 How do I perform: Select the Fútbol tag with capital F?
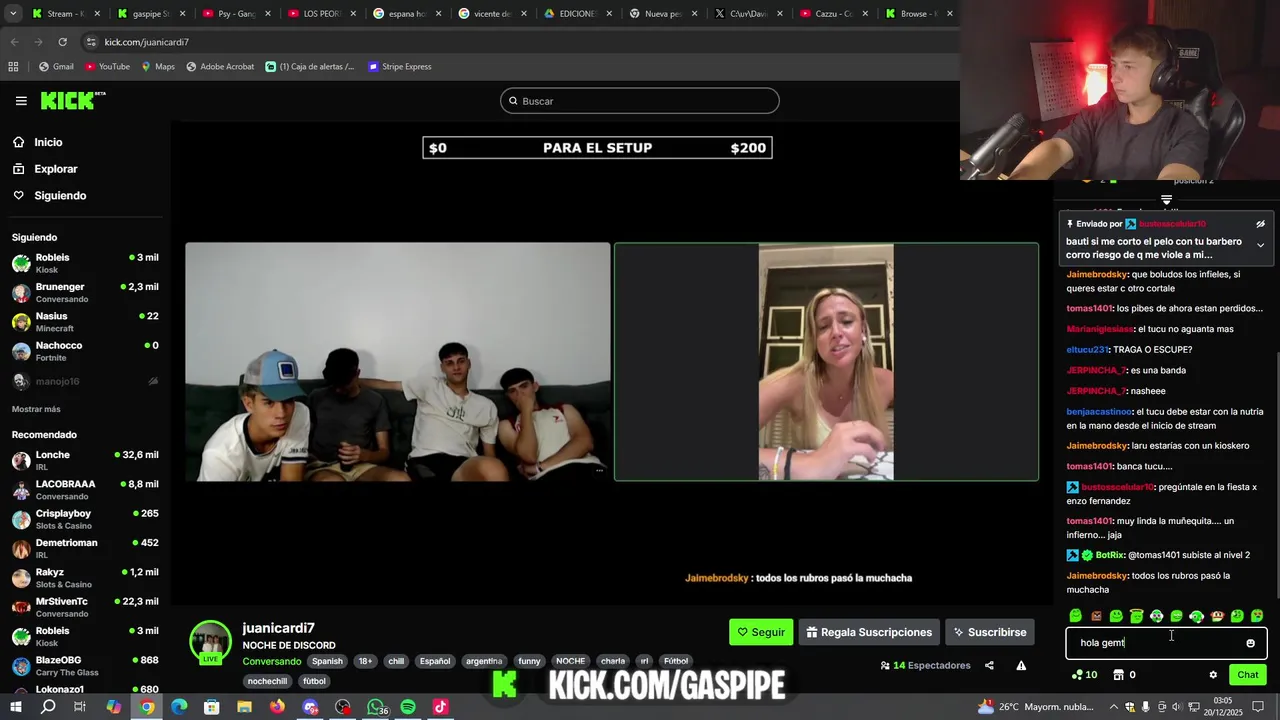point(676,661)
